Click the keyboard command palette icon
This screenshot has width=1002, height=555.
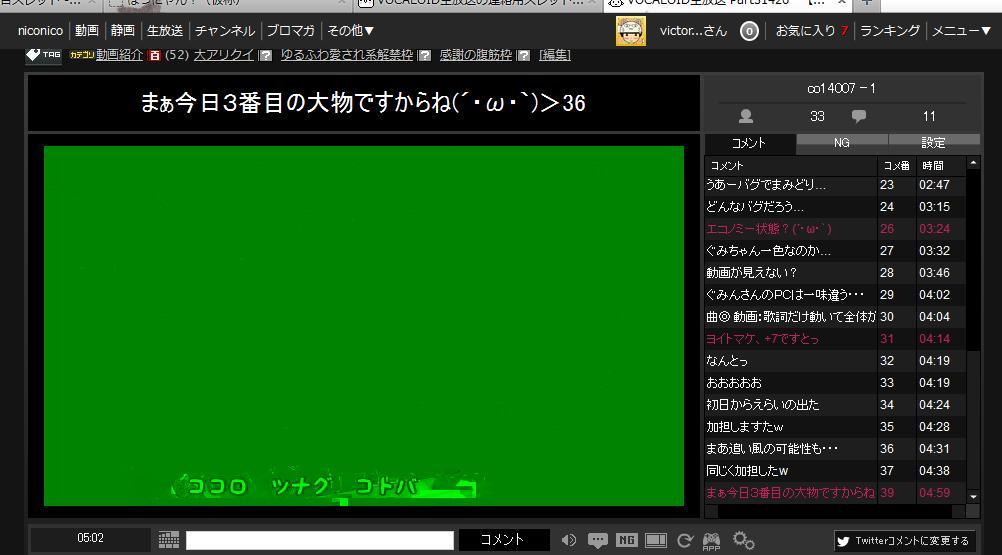click(169, 540)
